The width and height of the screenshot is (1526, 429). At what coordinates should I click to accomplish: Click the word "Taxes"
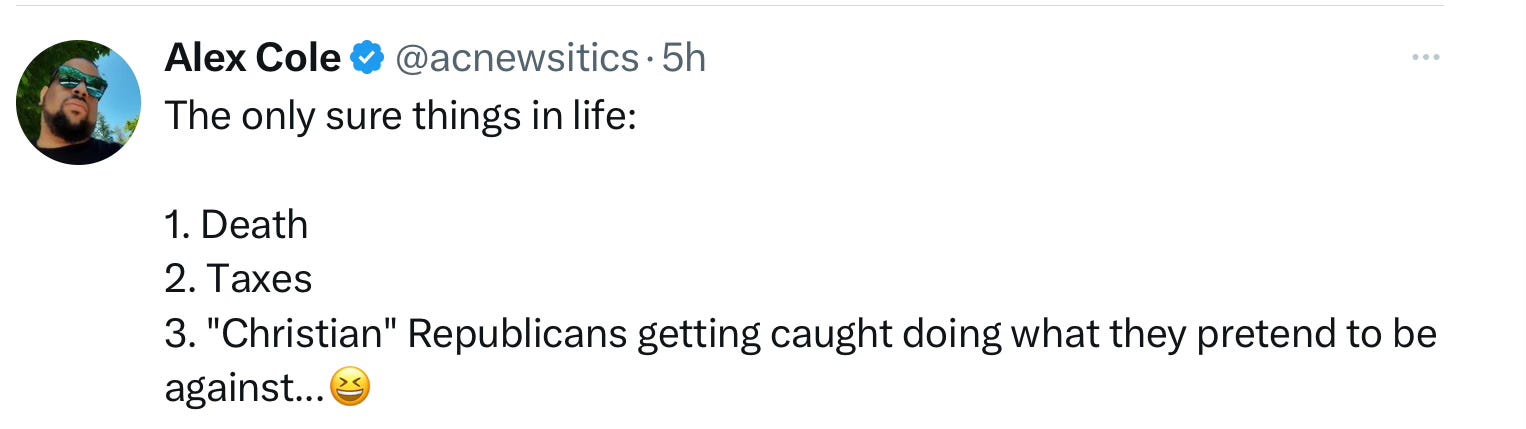click(x=259, y=279)
